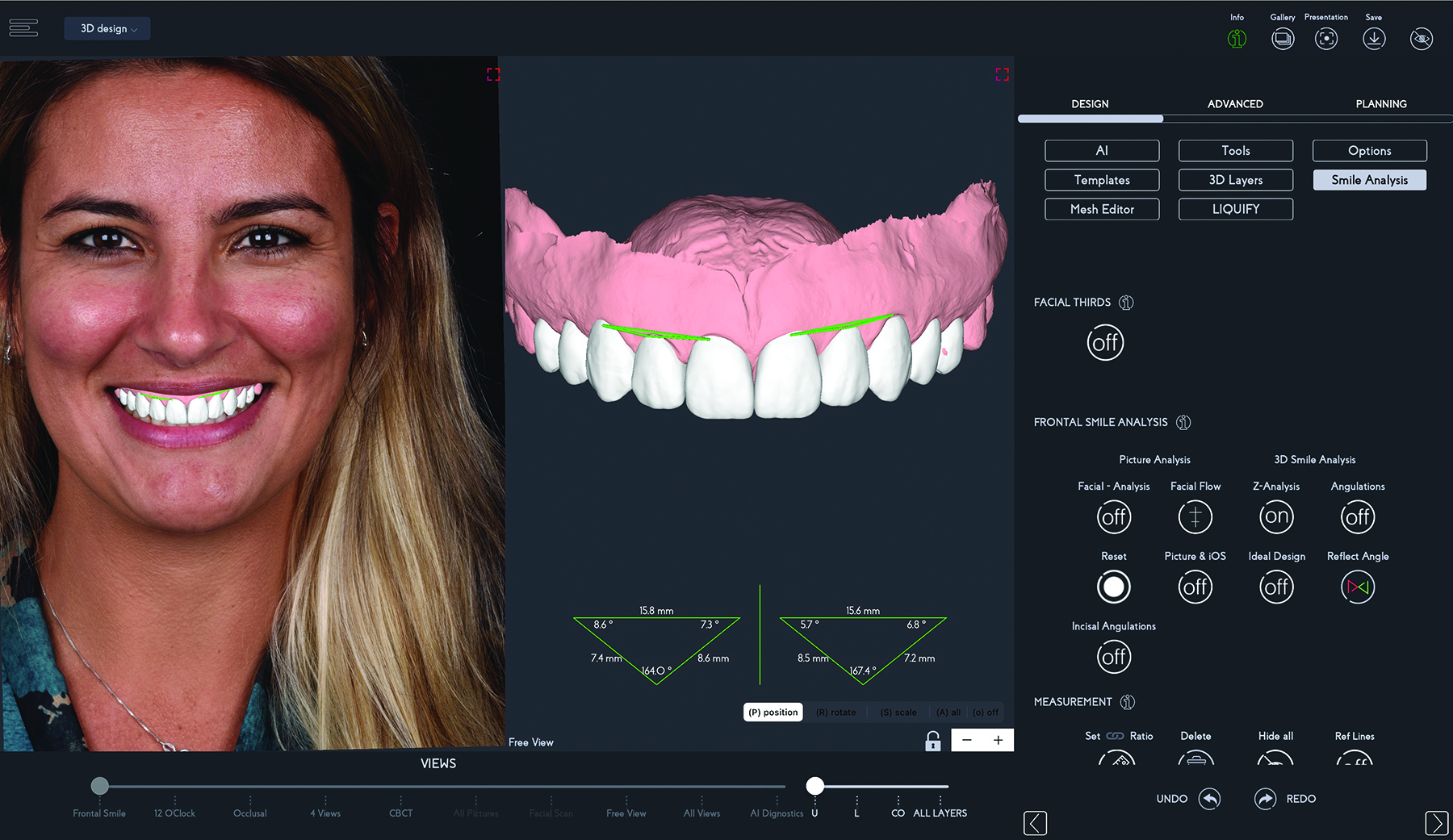Expand next panel with right chevron
Image resolution: width=1453 pixels, height=840 pixels.
tap(1436, 823)
